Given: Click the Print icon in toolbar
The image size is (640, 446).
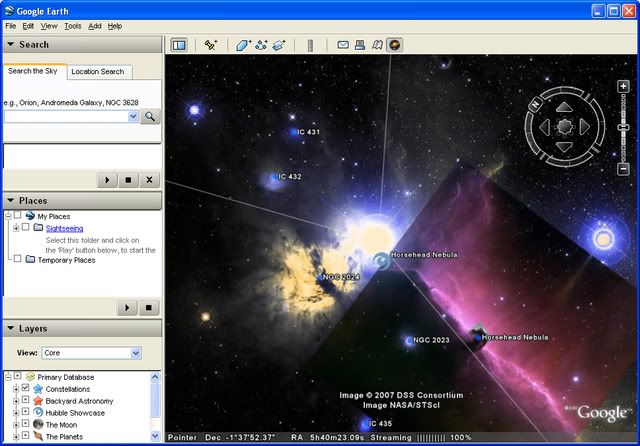Looking at the screenshot, I should [360, 45].
